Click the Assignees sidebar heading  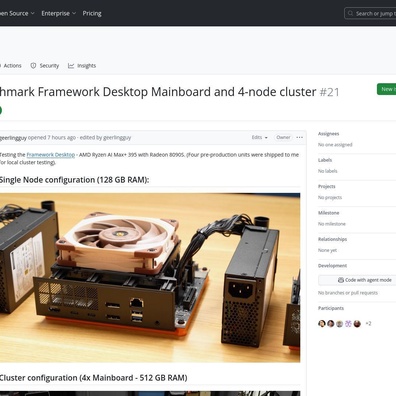click(328, 134)
